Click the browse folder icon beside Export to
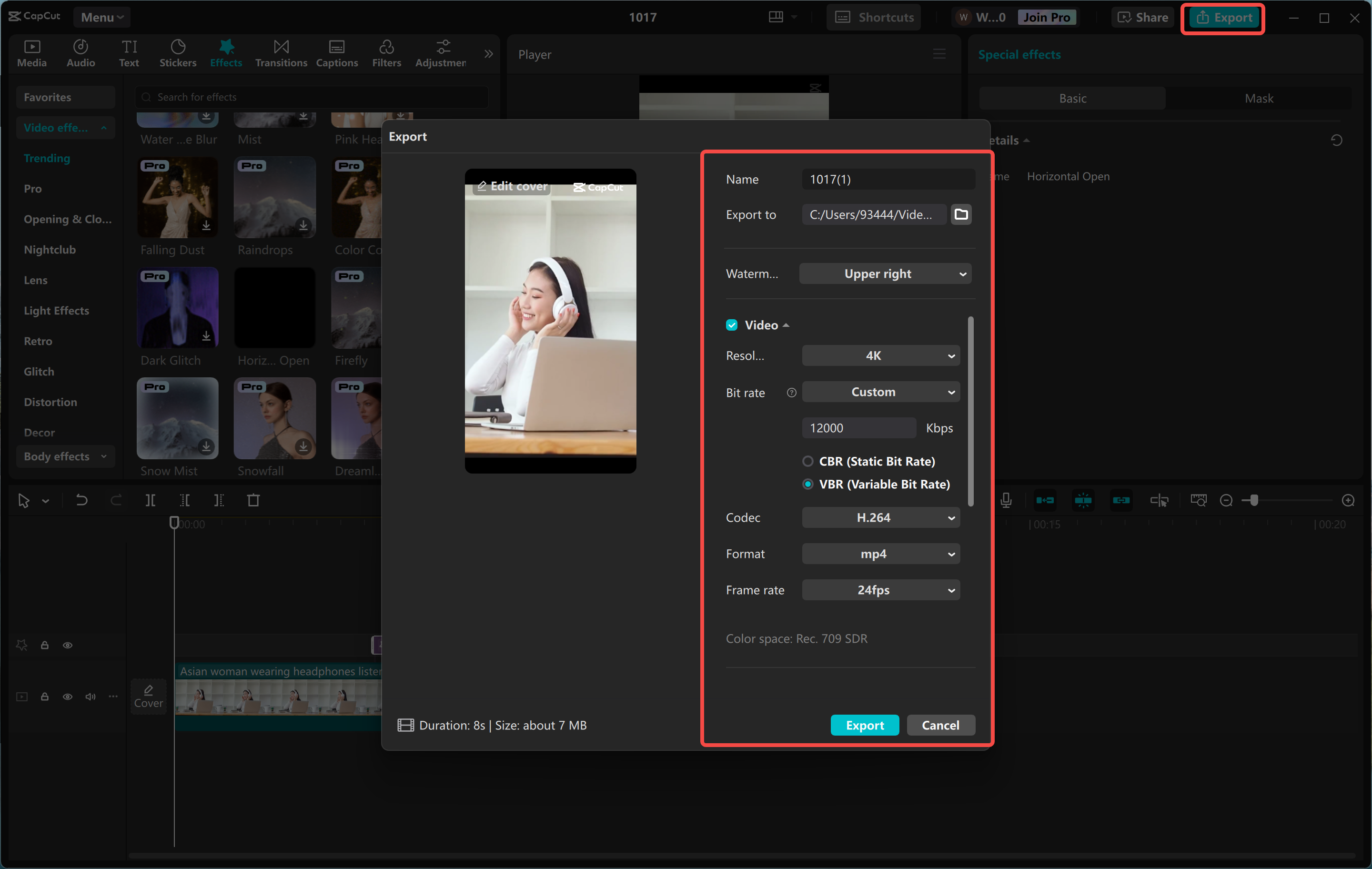Screen dimensions: 1372x869 coord(960,214)
